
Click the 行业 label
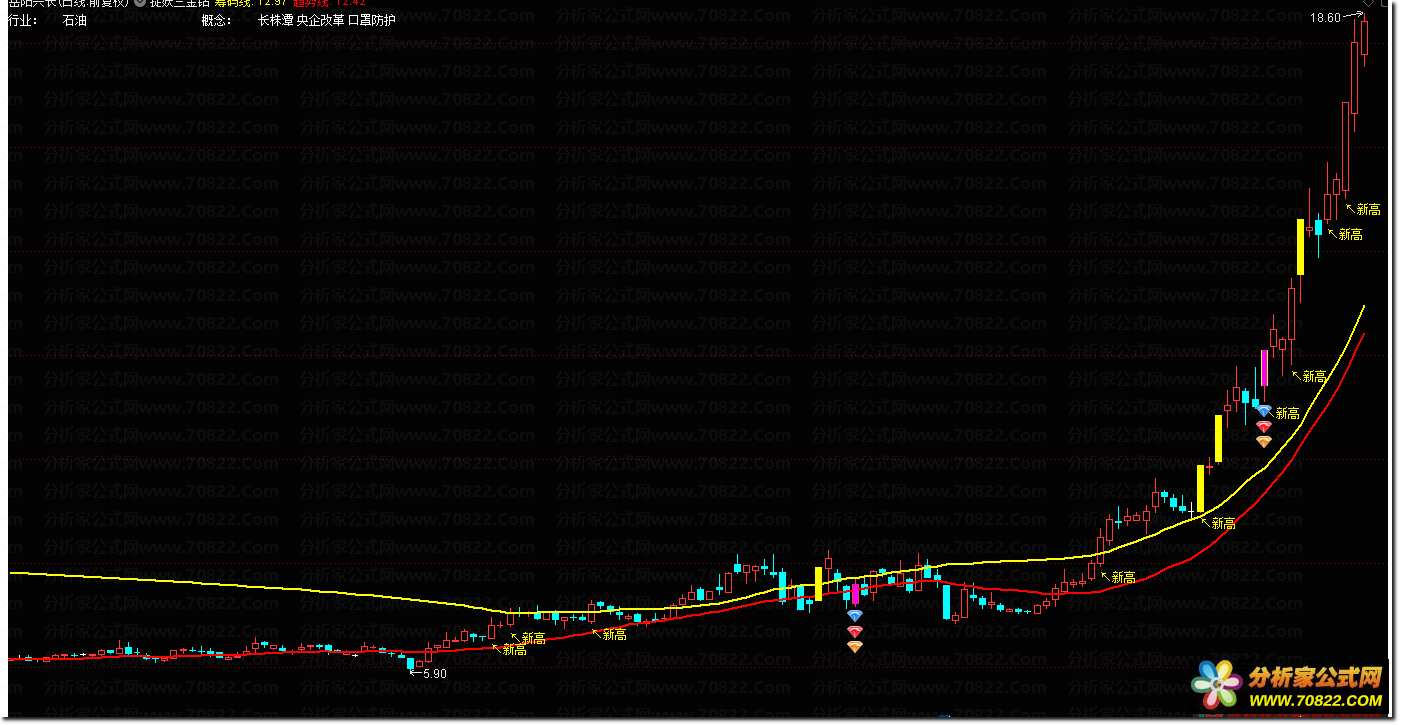pos(22,20)
